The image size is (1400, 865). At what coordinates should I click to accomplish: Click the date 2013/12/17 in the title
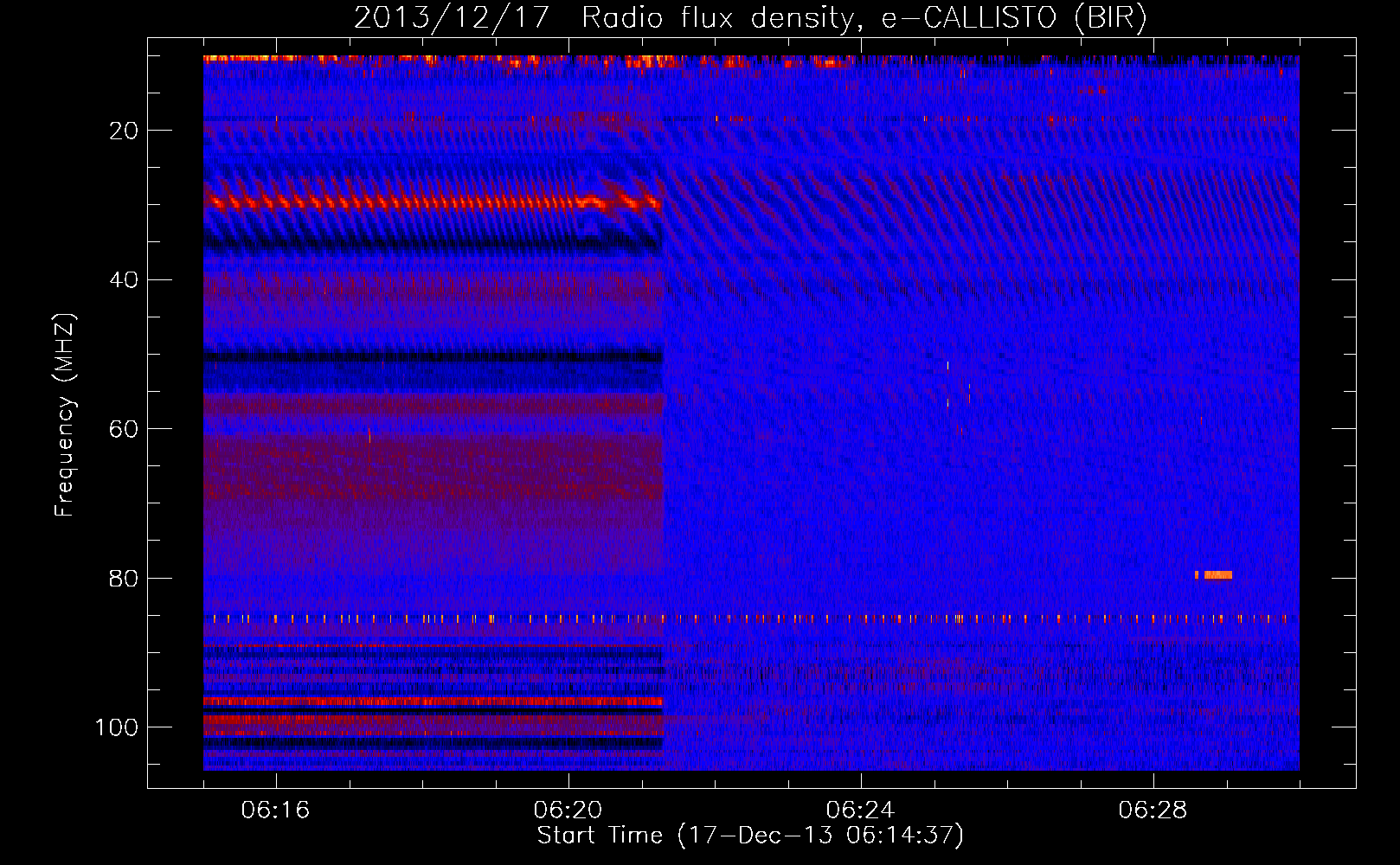point(452,18)
